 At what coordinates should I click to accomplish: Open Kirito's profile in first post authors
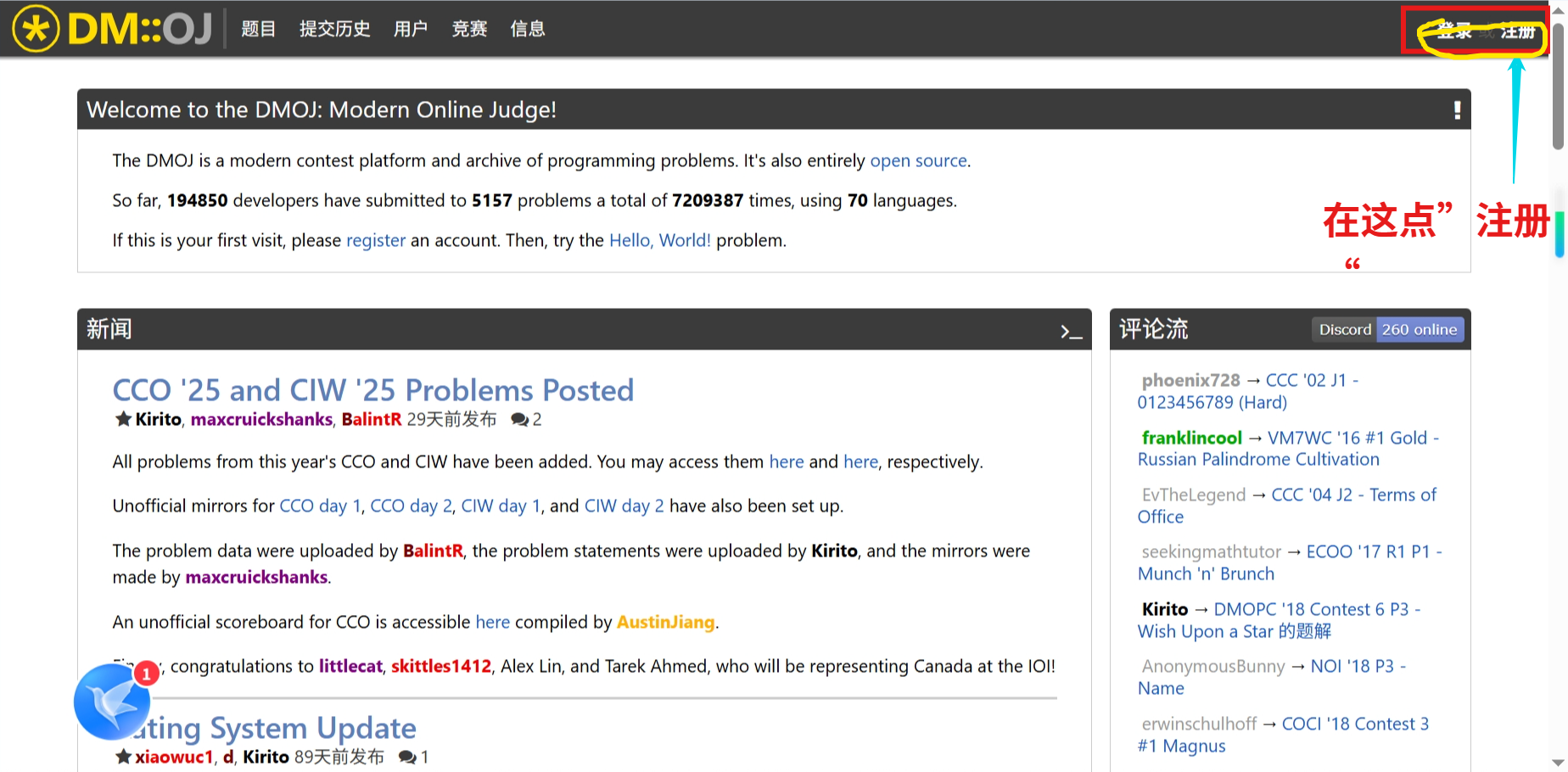(159, 419)
